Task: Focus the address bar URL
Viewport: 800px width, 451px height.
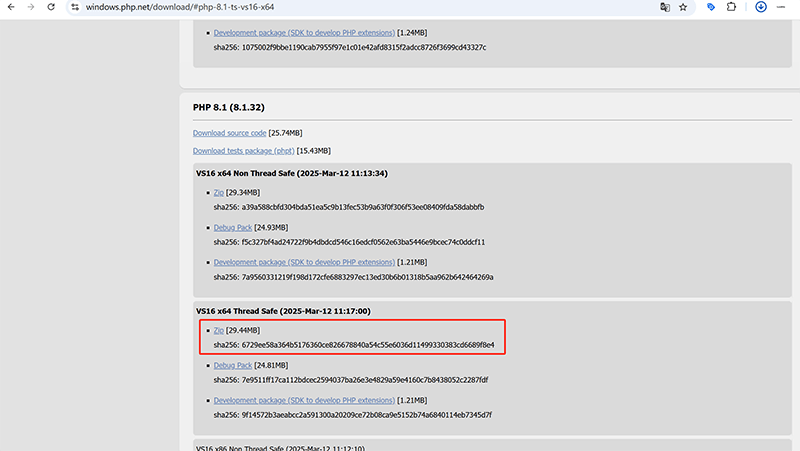Action: [x=180, y=7]
